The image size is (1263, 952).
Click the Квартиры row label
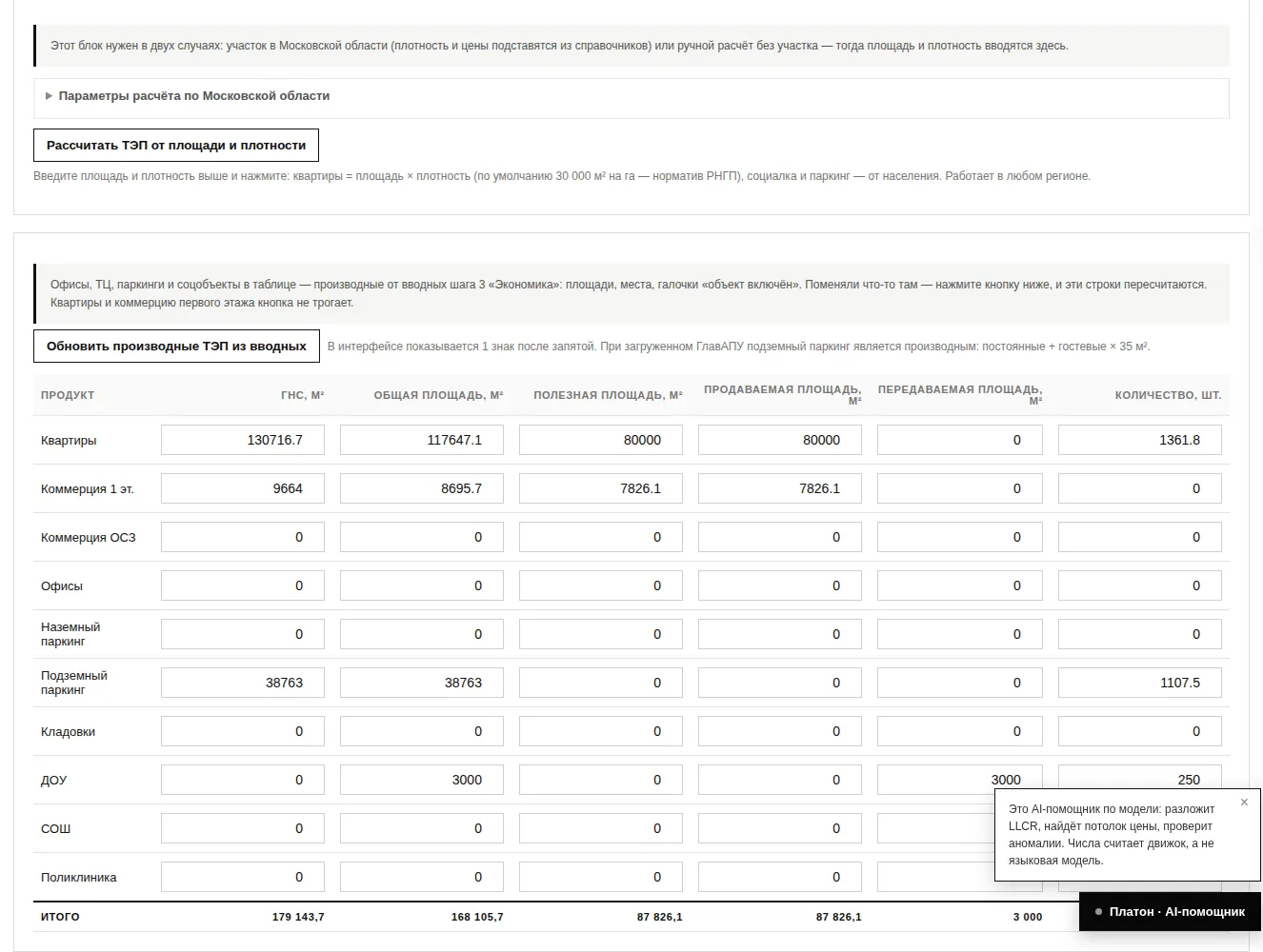(x=69, y=441)
